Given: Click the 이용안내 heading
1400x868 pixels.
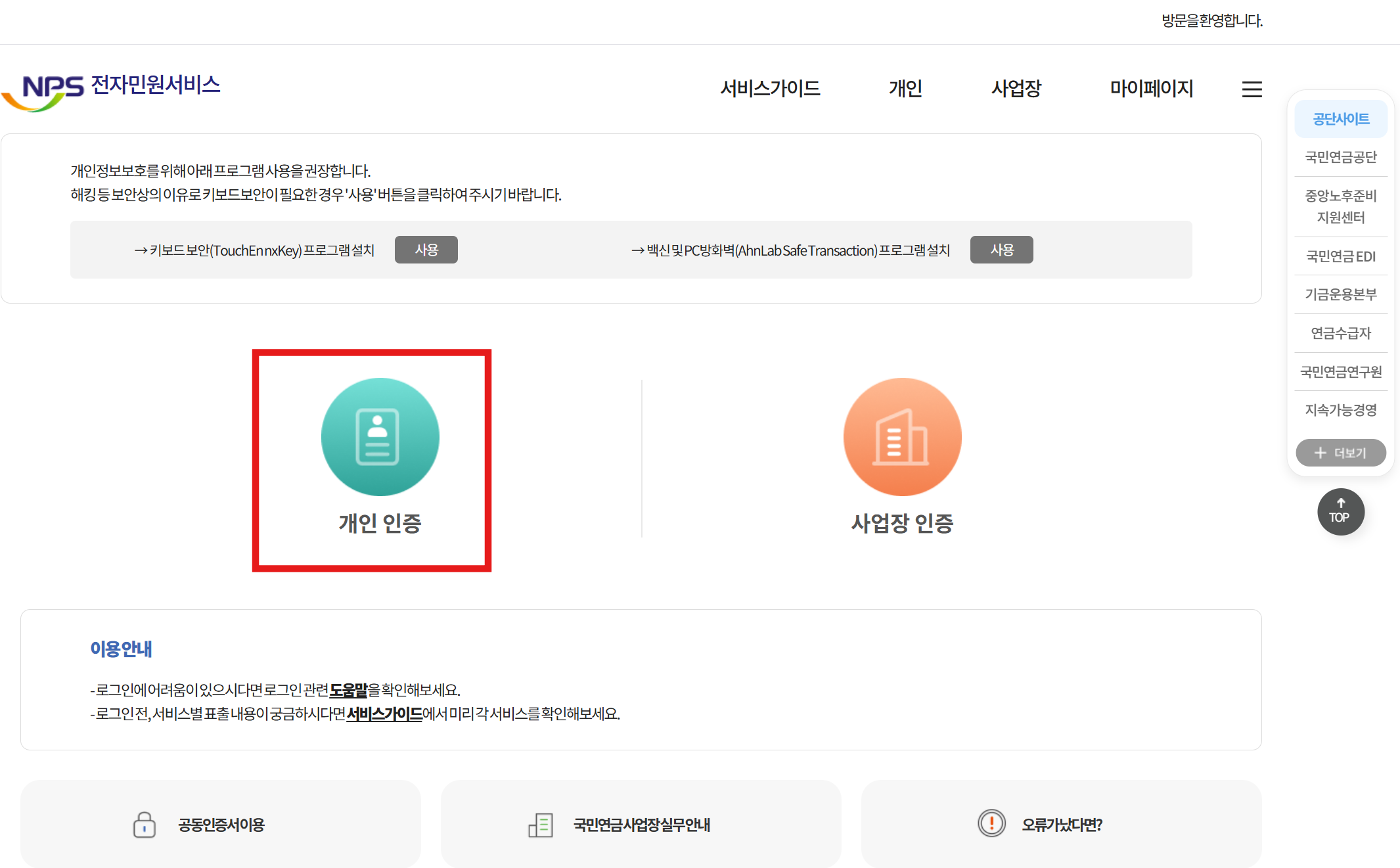Looking at the screenshot, I should click(x=121, y=649).
